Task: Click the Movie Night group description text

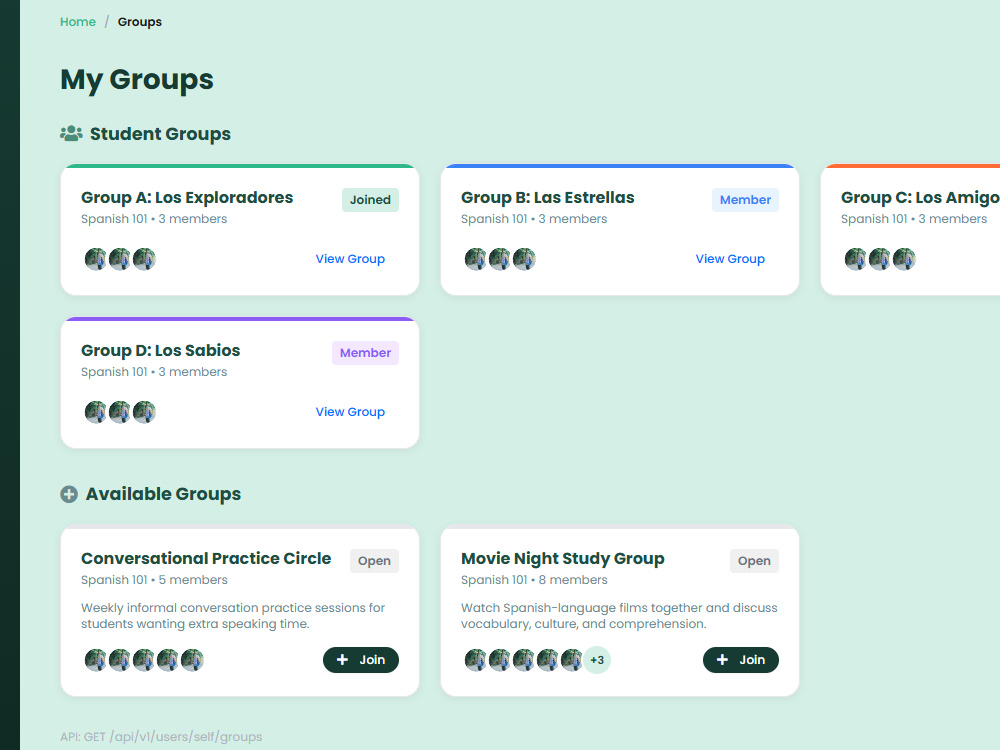Action: [619, 616]
